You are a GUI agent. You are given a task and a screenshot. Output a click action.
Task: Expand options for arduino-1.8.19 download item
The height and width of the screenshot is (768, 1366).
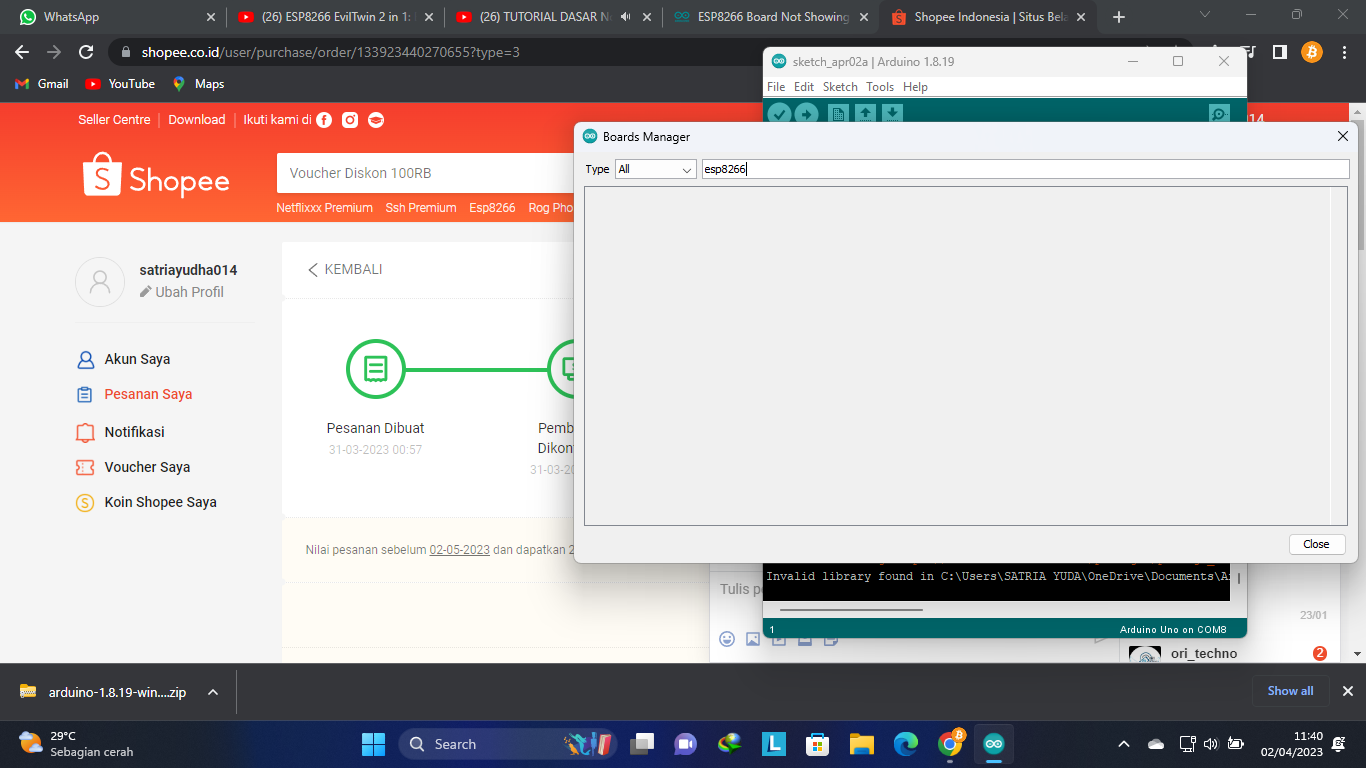pos(212,692)
